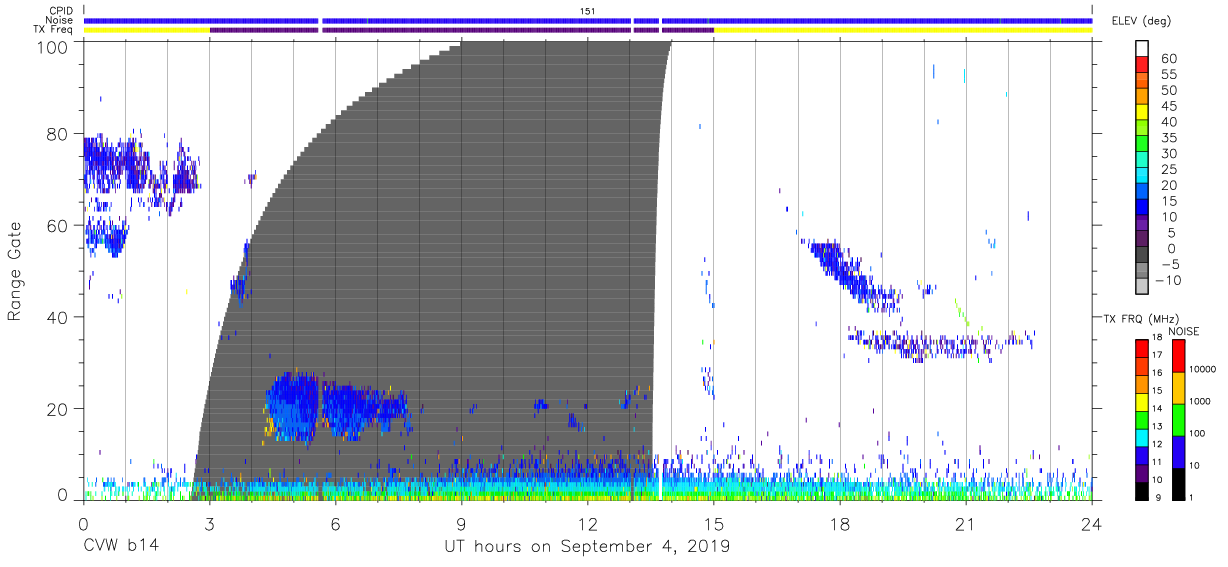This screenshot has width=1228, height=567.
Task: Click the '25' label on ELEV colorbar
Action: [1168, 170]
